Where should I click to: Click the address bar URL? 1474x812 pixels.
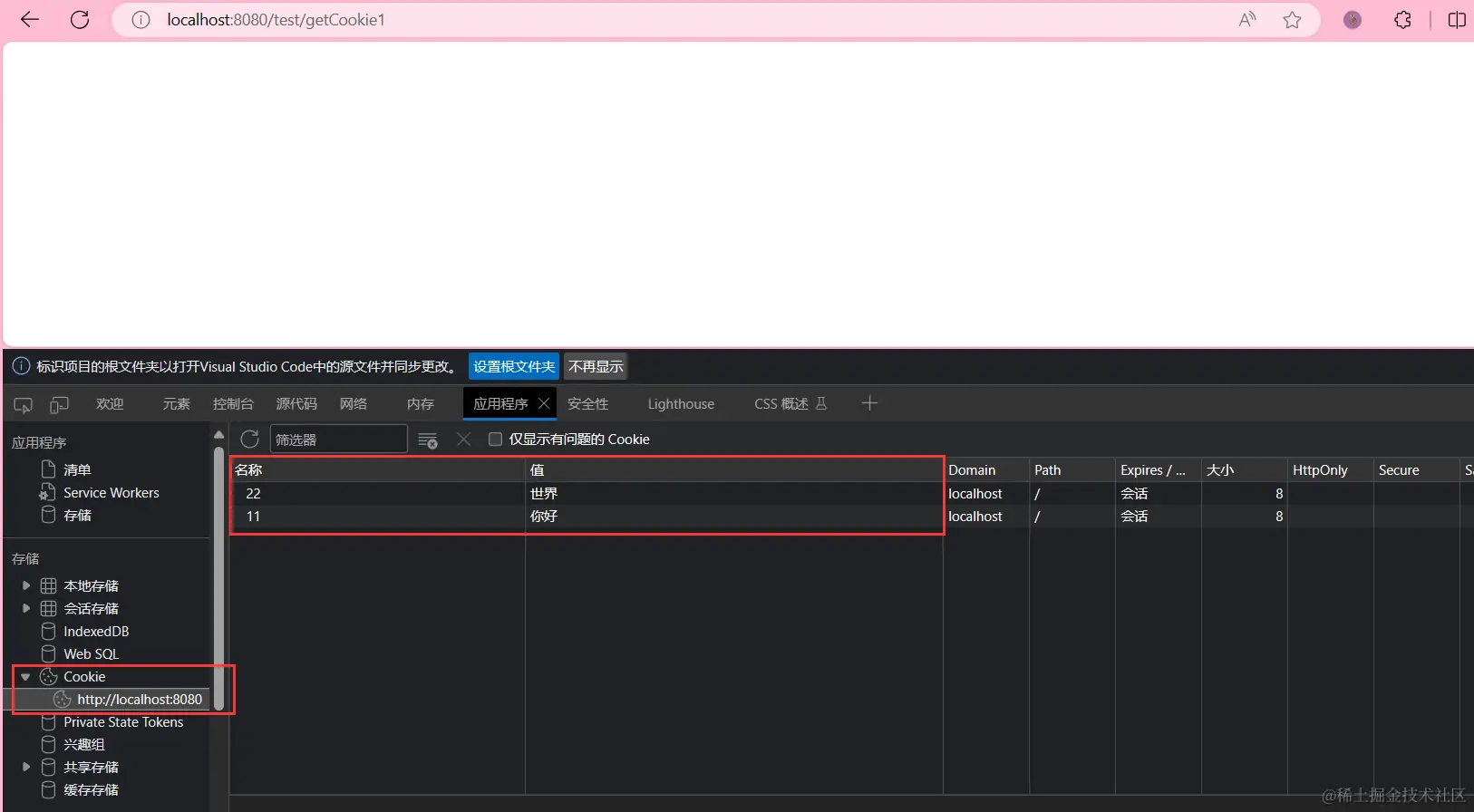[276, 20]
